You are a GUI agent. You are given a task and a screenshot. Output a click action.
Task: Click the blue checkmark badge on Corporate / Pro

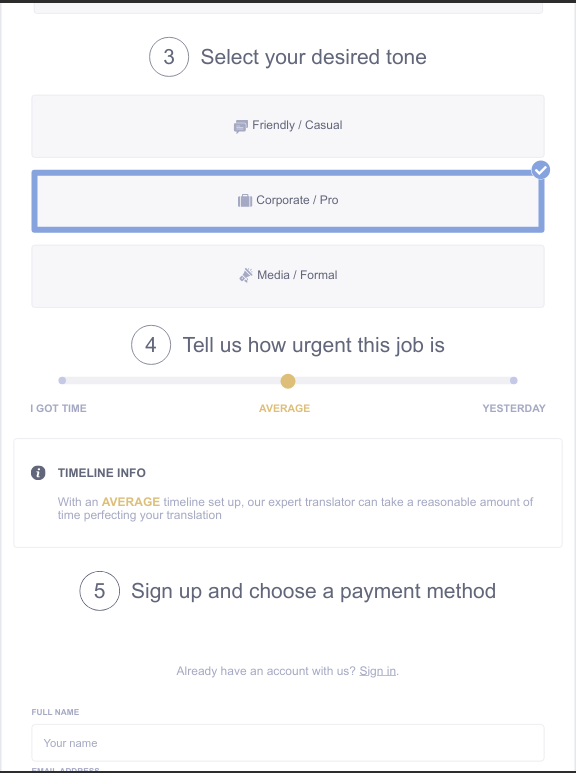click(540, 170)
